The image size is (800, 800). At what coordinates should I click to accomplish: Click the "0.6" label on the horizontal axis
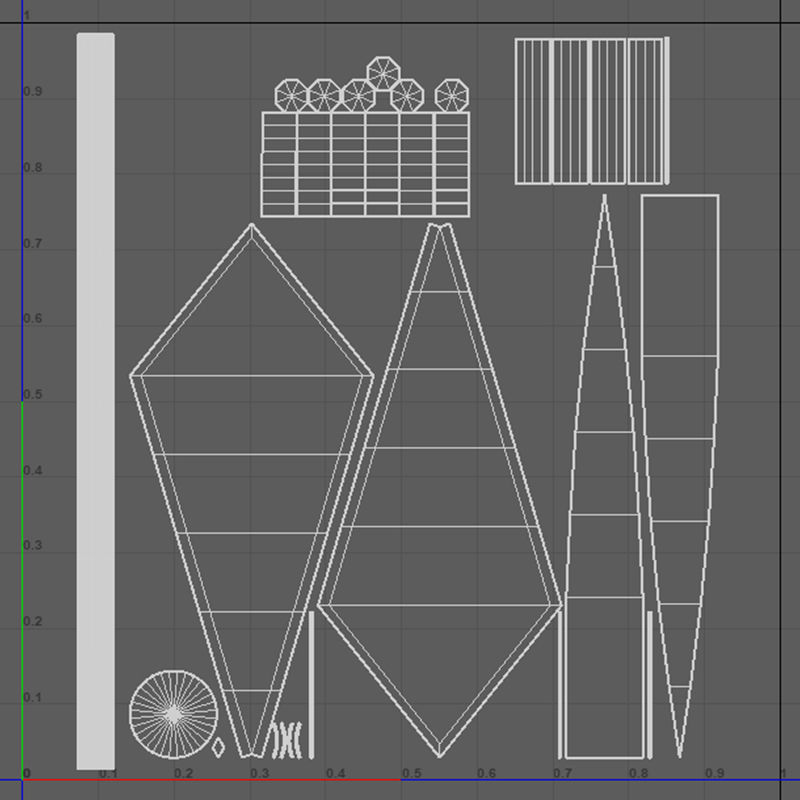click(487, 773)
